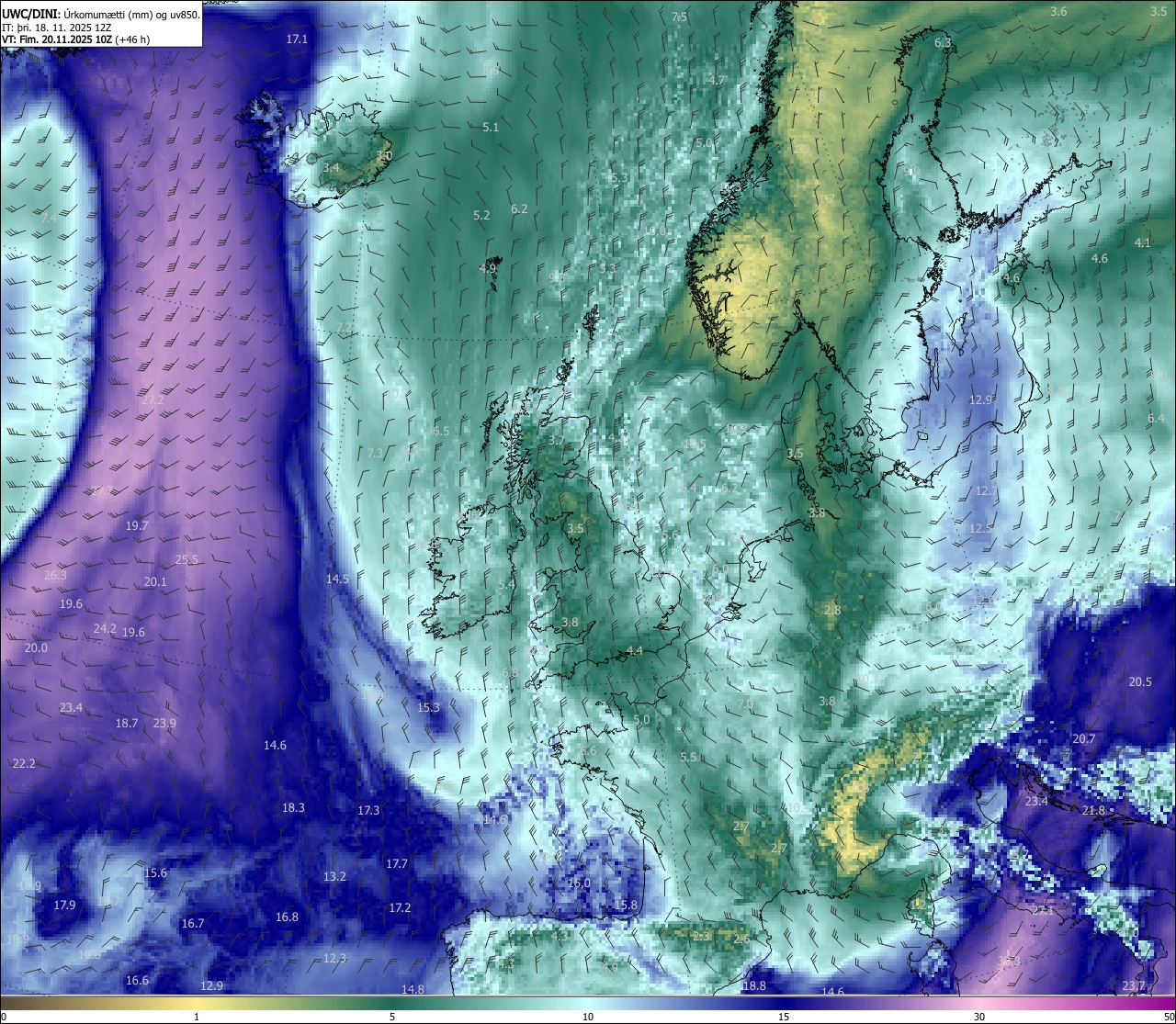Click the colorbar tick label 0
The height and width of the screenshot is (1024, 1176).
pyautogui.click(x=4, y=1017)
